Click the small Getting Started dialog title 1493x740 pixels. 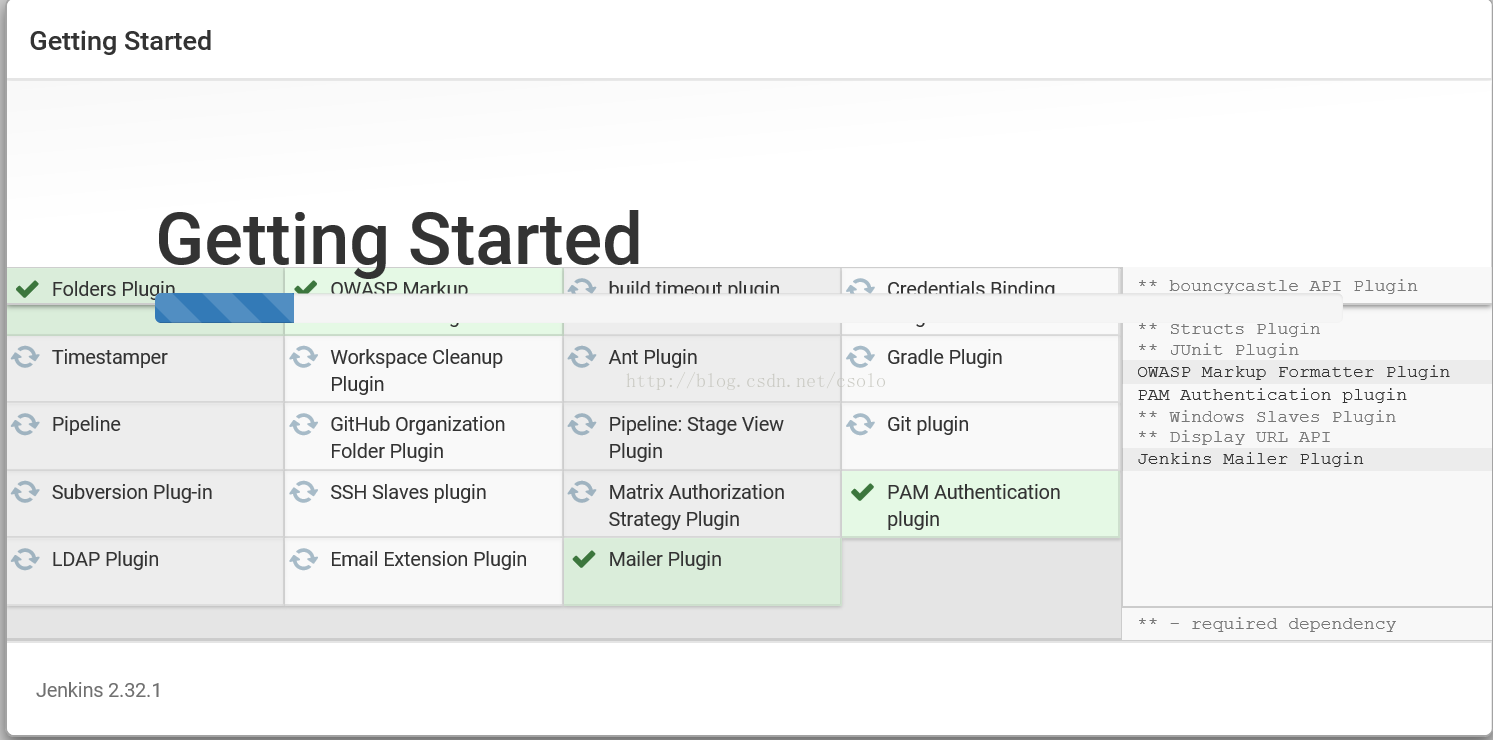(120, 41)
